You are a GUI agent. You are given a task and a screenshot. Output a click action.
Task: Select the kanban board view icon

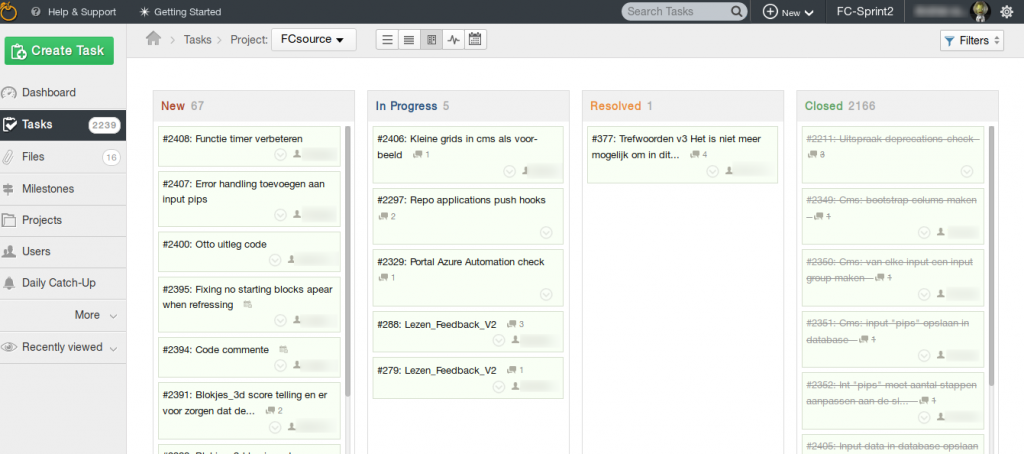[x=431, y=40]
